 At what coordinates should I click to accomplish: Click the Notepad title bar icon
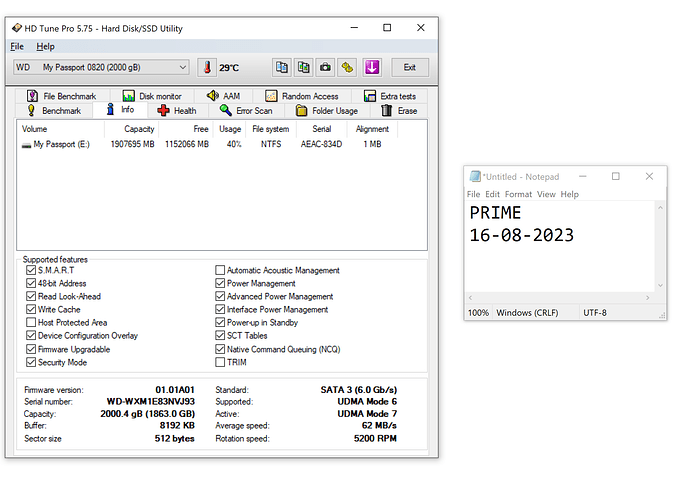475,176
